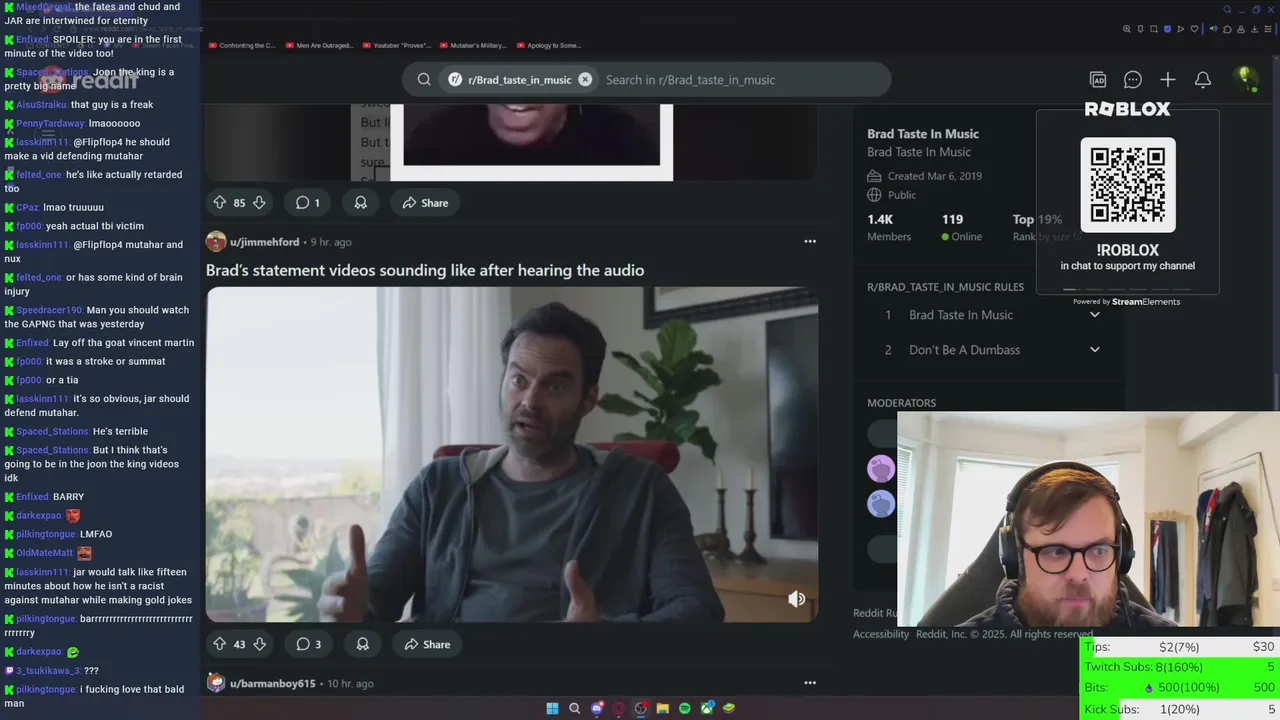Open the Reddit advertise icon

1098,79
